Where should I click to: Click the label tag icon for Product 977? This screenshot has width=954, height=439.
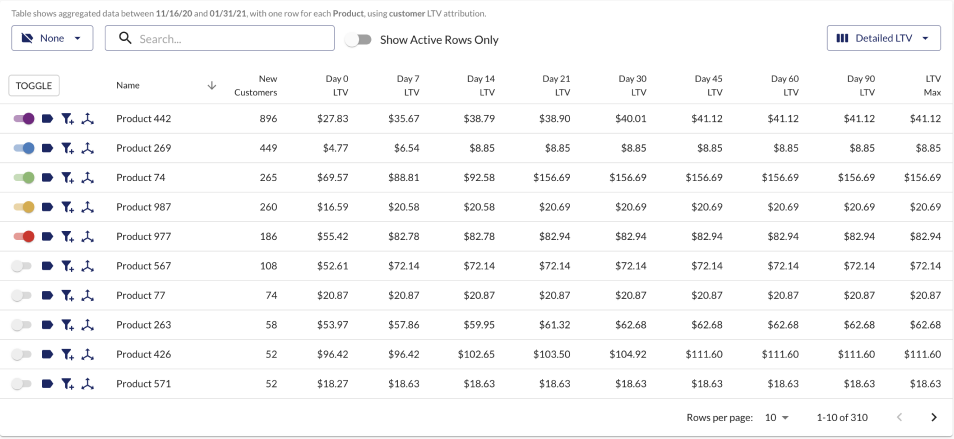pyautogui.click(x=47, y=237)
